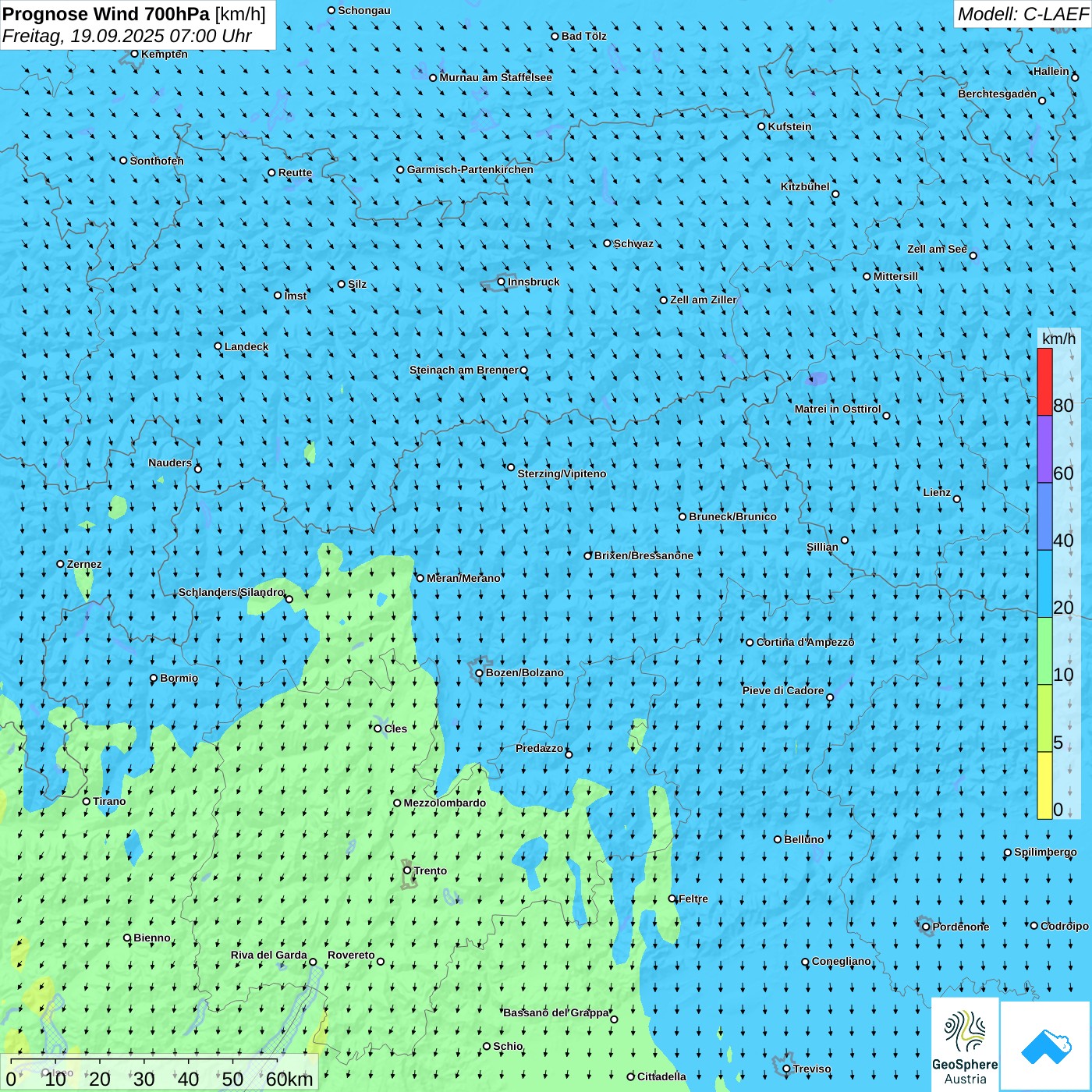Select the purple legend color between 60 and 80
This screenshot has width=1092, height=1092.
[1044, 449]
